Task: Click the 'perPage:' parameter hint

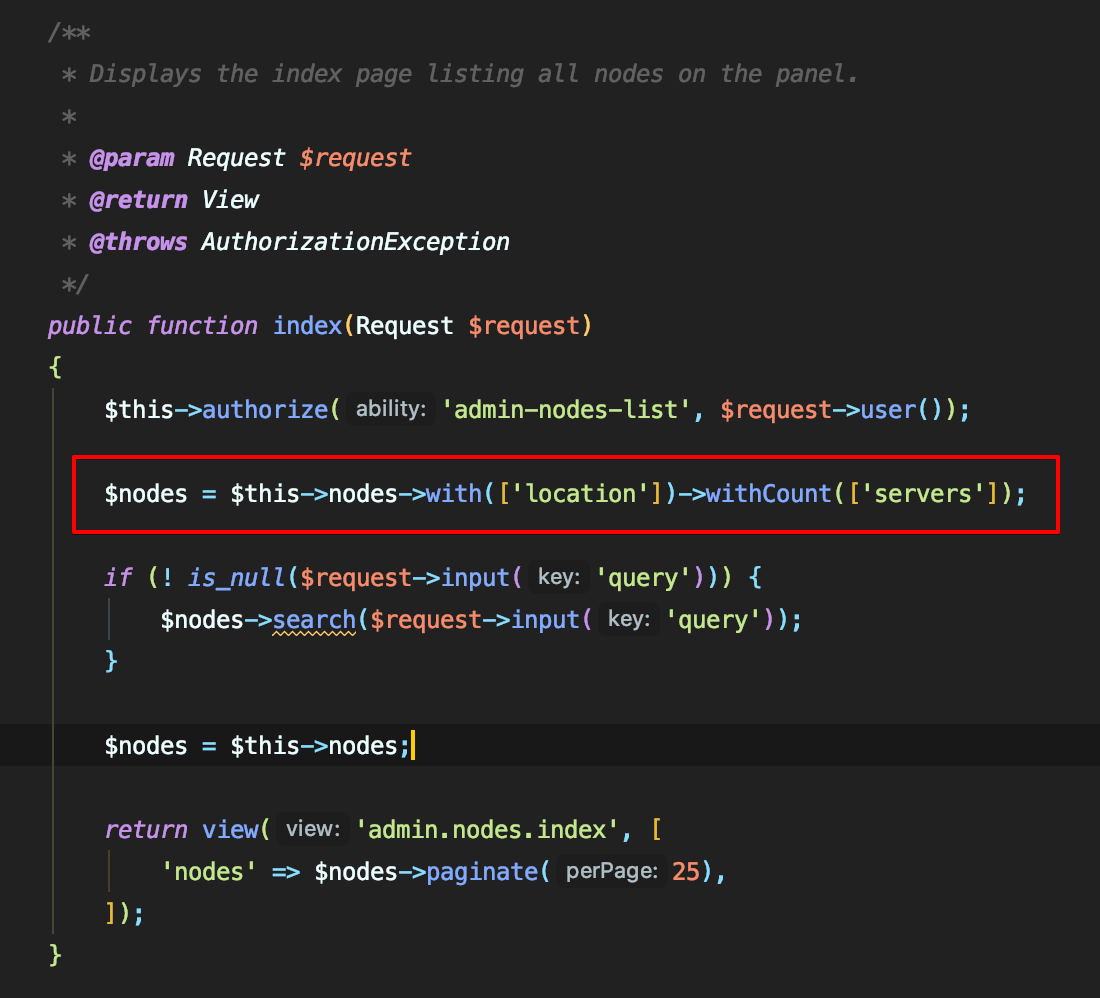Action: click(611, 872)
